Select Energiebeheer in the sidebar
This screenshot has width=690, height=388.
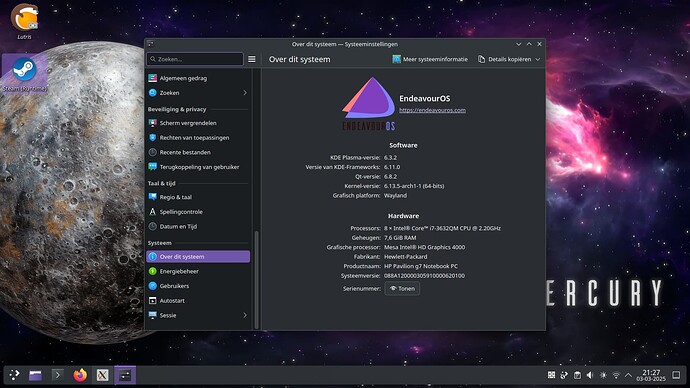click(x=198, y=271)
